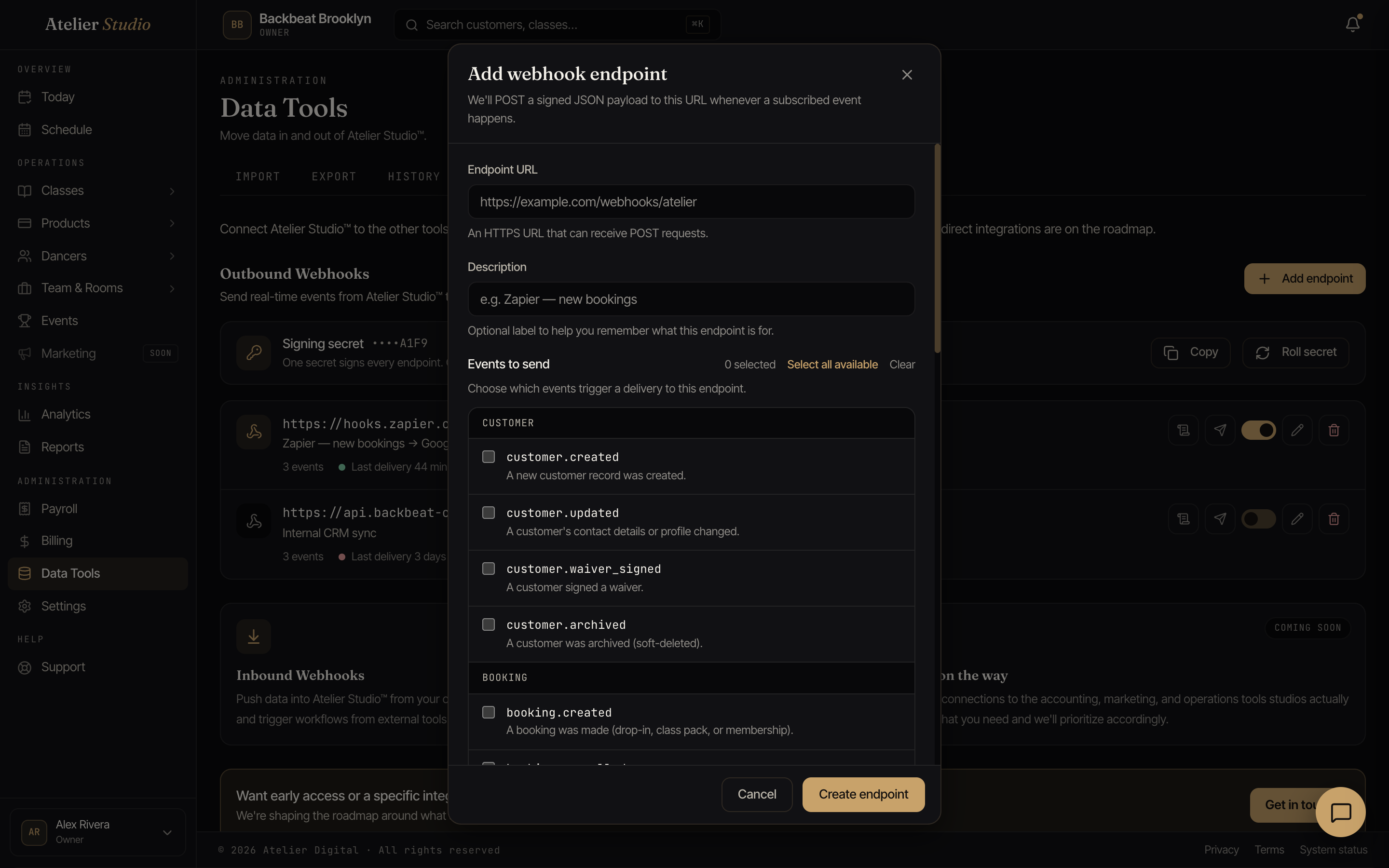Screen dimensions: 1389x868
Task: Open the notifications bell
Action: 1352,24
